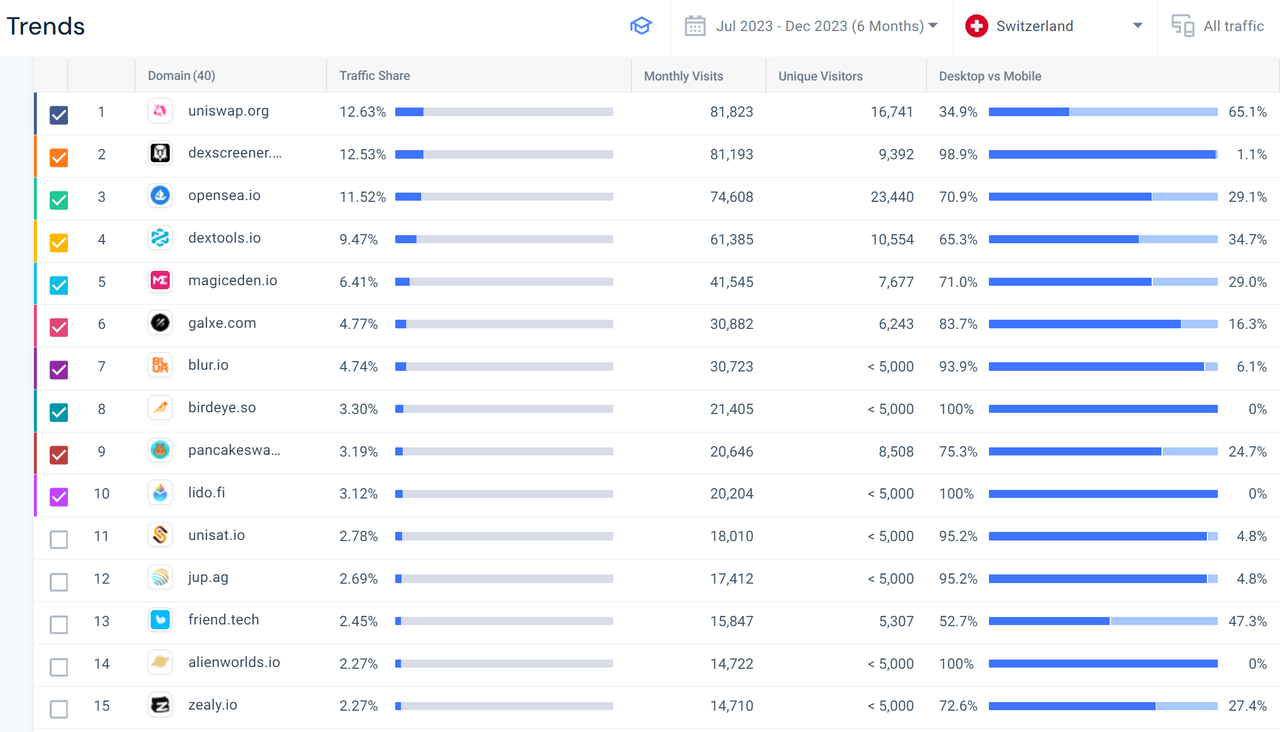
Task: Open the Jul 2023 - Dec 2023 date dropdown
Action: tap(826, 26)
